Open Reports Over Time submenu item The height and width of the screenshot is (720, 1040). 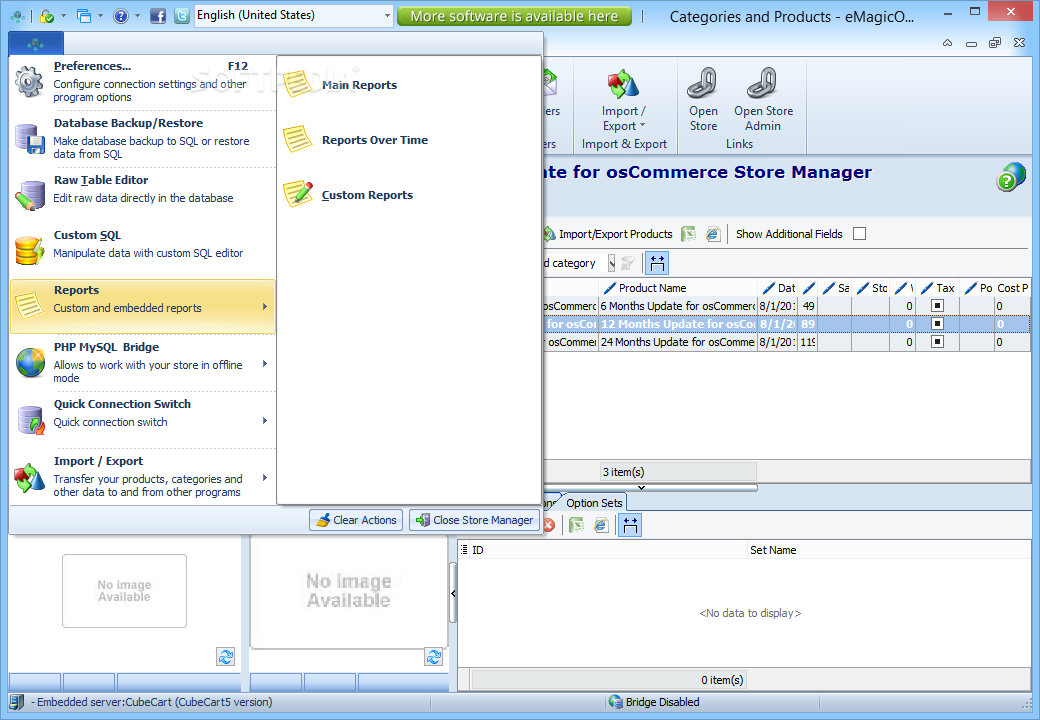click(409, 139)
